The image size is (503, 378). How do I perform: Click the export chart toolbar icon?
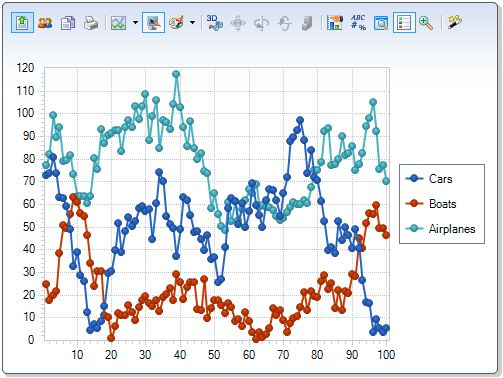(22, 23)
